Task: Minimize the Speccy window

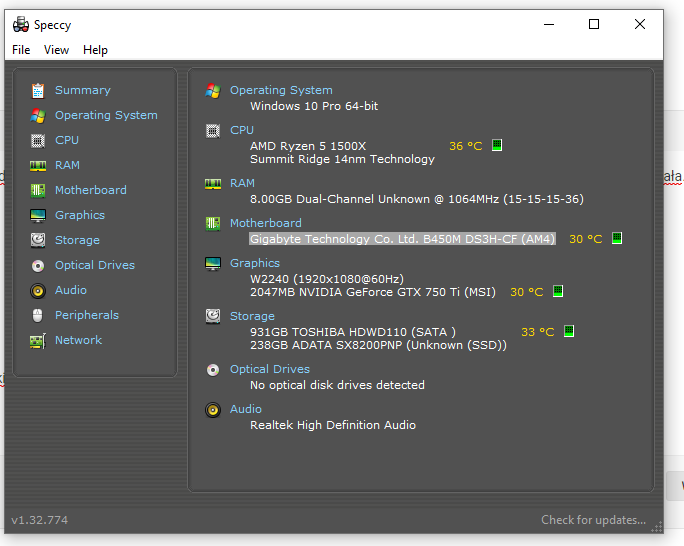Action: [x=549, y=24]
